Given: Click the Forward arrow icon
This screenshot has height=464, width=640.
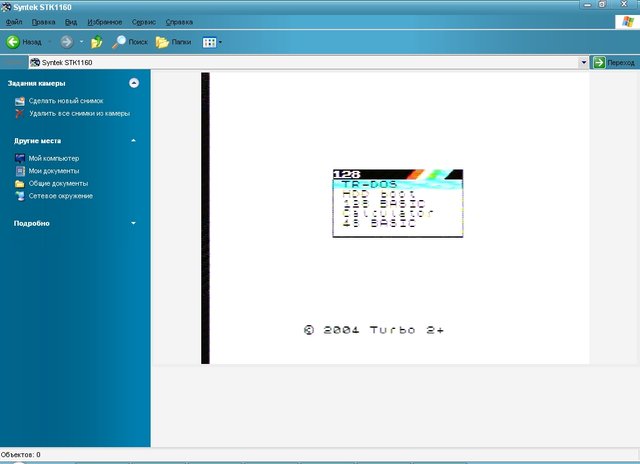Looking at the screenshot, I should coord(67,42).
